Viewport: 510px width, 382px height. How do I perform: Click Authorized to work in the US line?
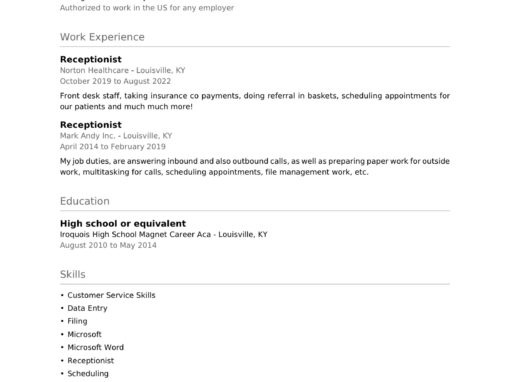pyautogui.click(x=147, y=8)
